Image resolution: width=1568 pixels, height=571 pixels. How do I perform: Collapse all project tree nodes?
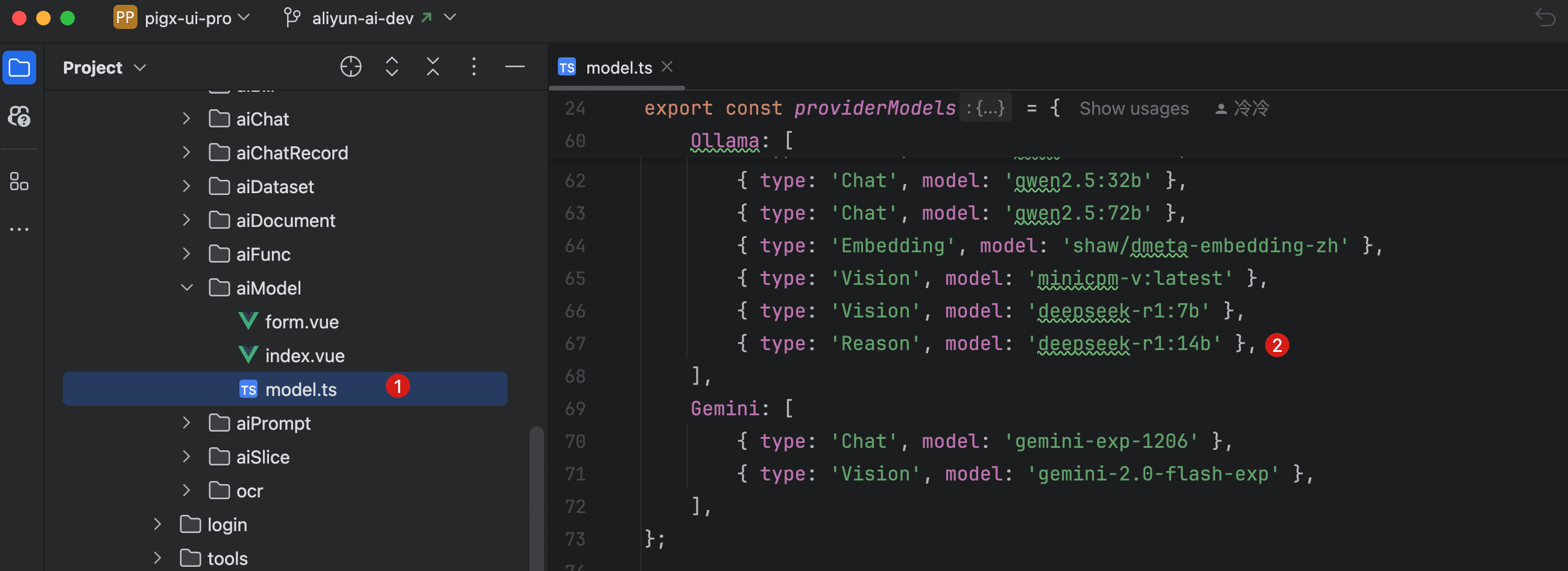click(x=433, y=66)
